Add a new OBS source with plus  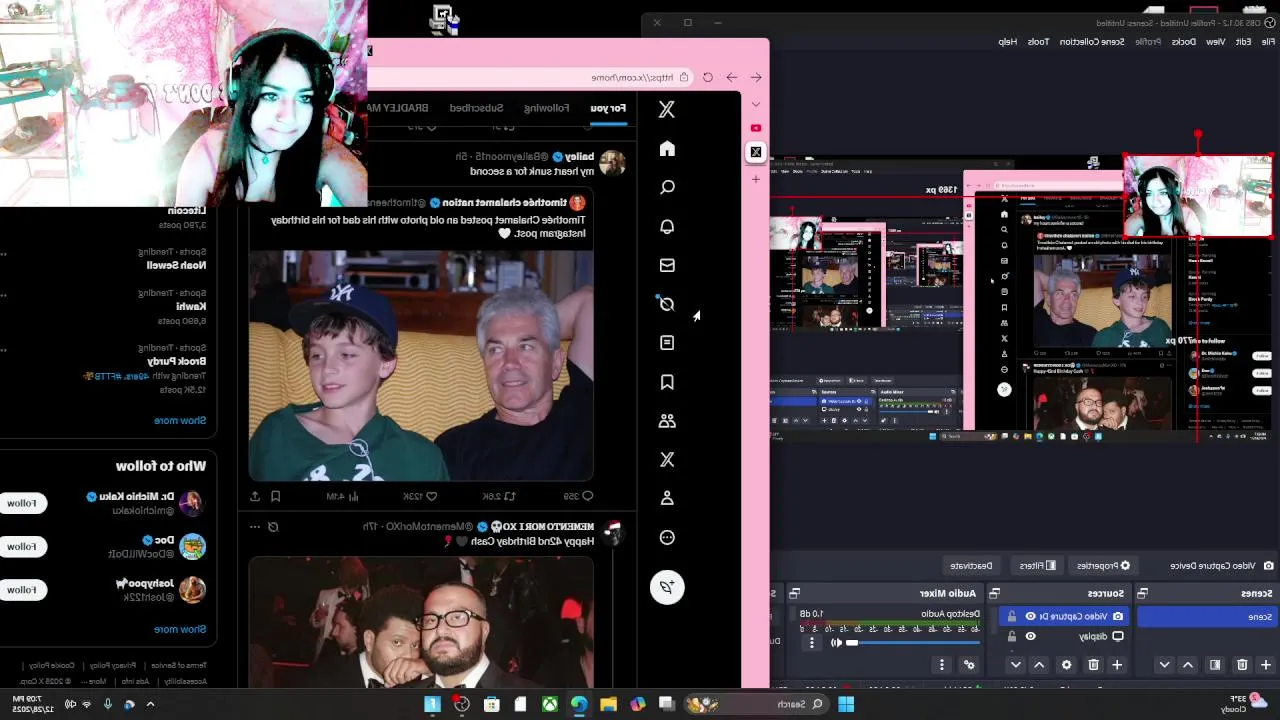tap(1117, 665)
